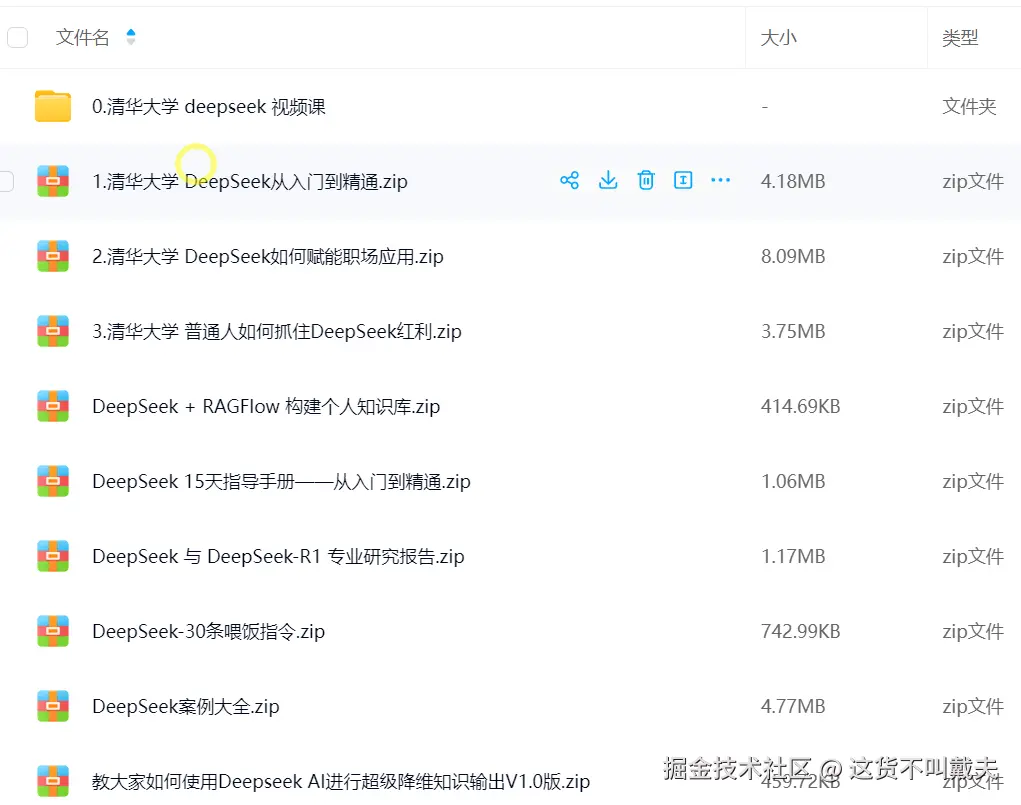This screenshot has width=1021, height=805.
Task: Click rename icon for 1.清华大学 DeepSeek从入门到精通.zip
Action: click(x=683, y=180)
